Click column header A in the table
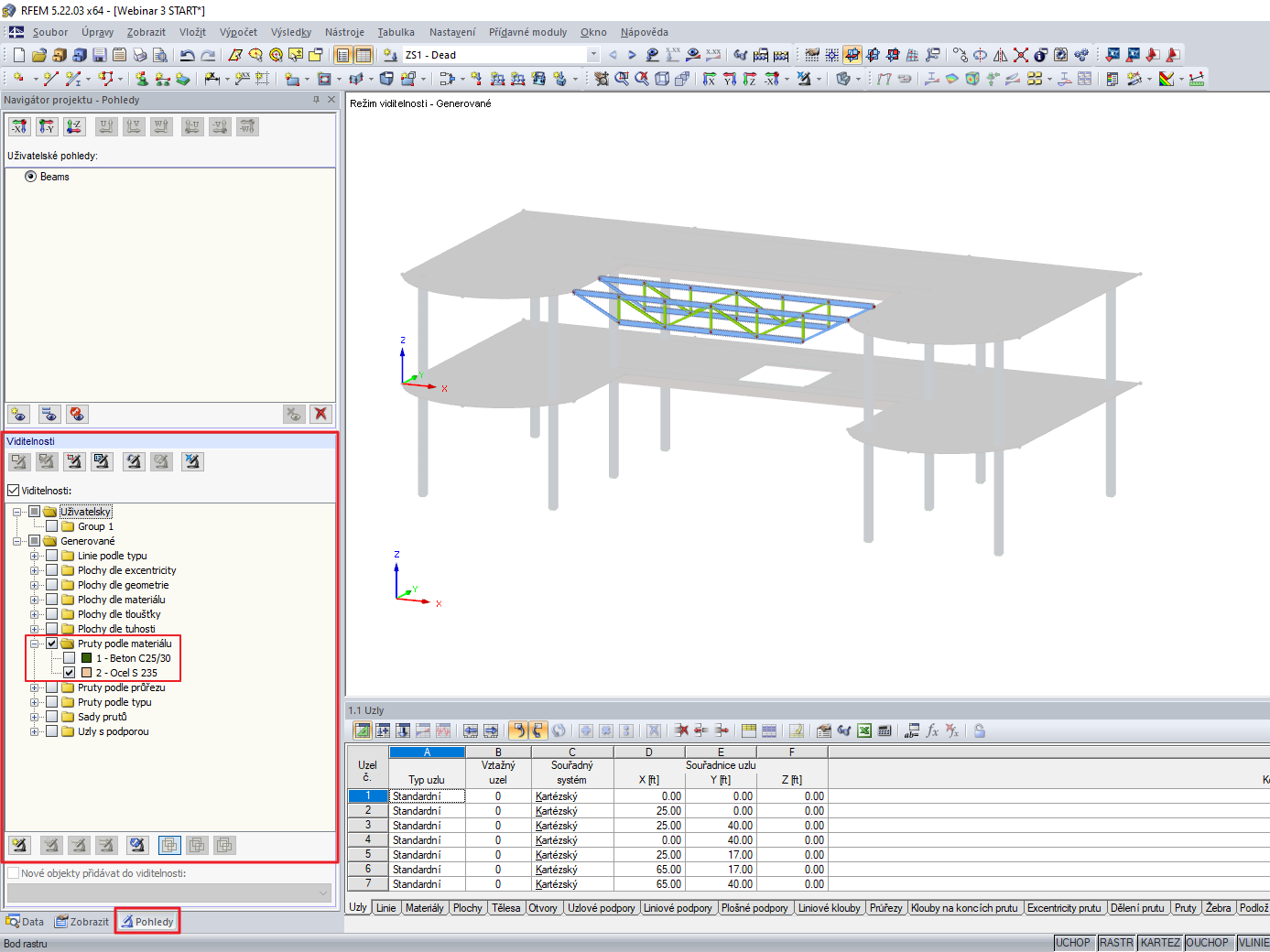Image resolution: width=1270 pixels, height=952 pixels. [x=427, y=752]
